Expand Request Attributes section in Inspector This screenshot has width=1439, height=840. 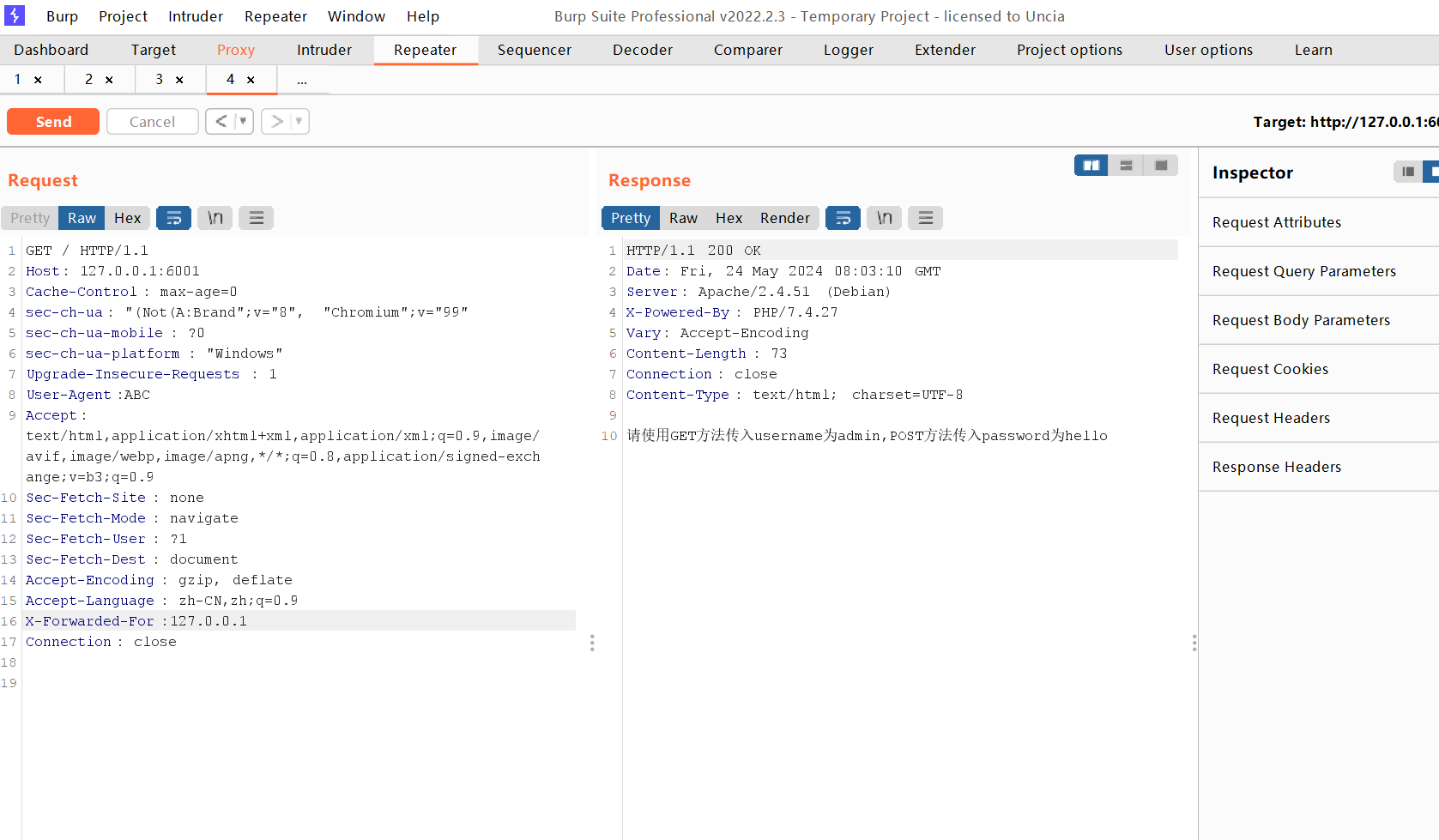click(1319, 222)
